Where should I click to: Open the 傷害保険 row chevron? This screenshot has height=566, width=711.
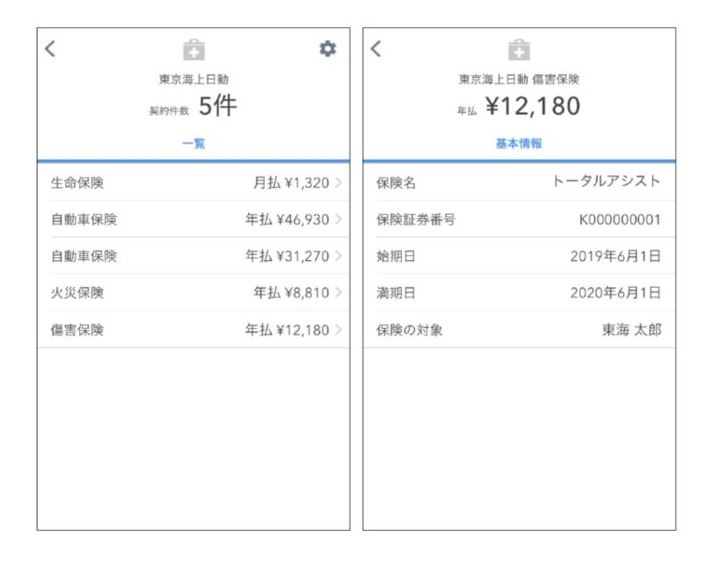[x=338, y=330]
